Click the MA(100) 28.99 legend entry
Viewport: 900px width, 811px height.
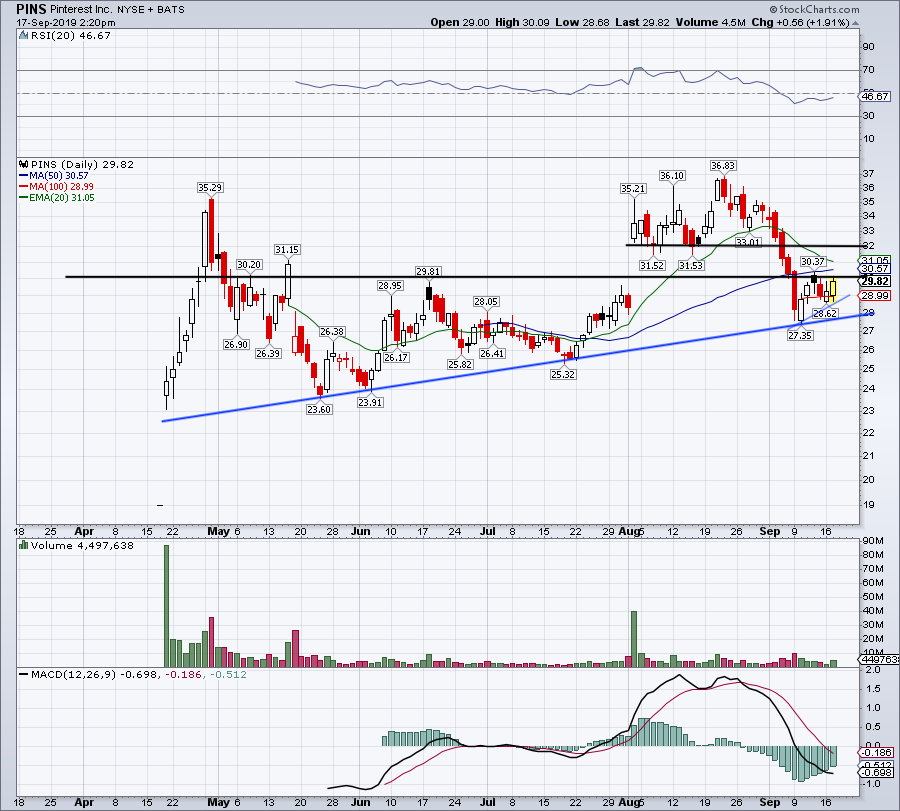coord(56,187)
